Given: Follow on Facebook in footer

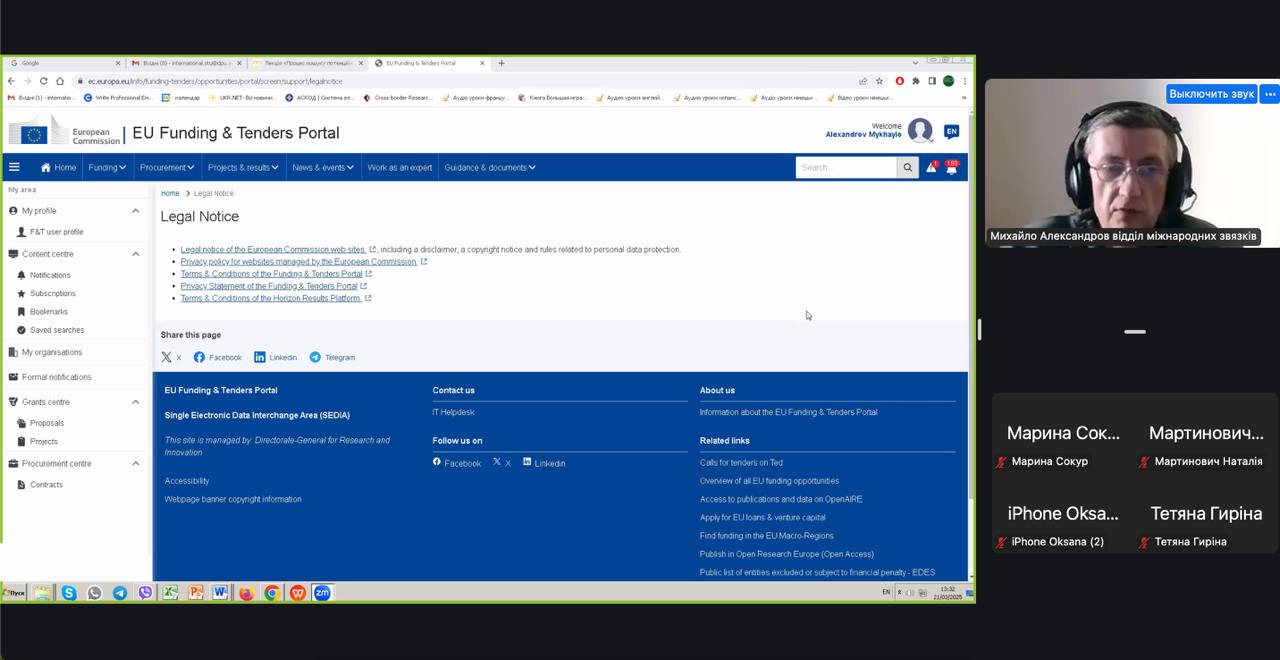Looking at the screenshot, I should (457, 463).
